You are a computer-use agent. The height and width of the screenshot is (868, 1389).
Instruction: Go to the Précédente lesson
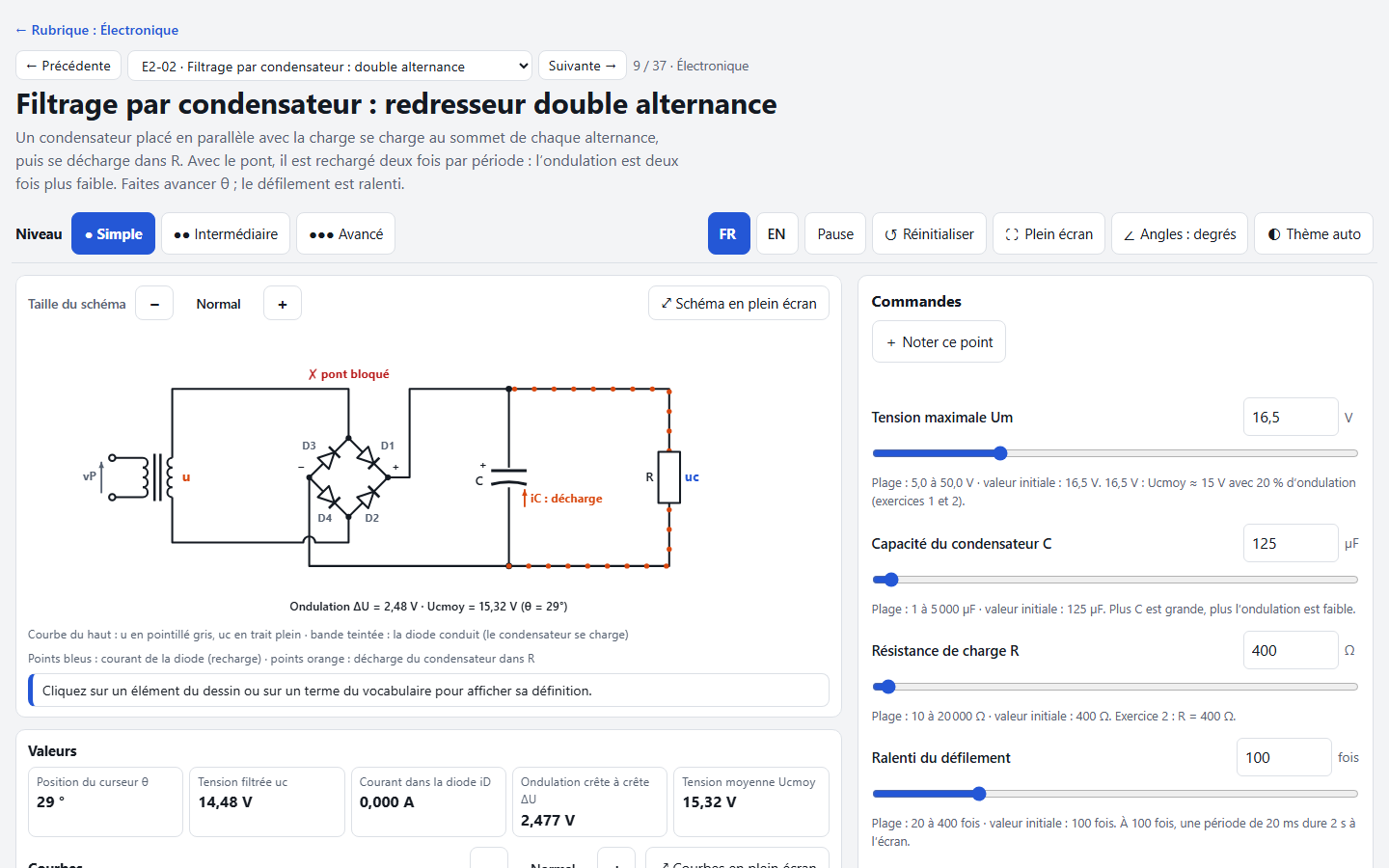[68, 66]
